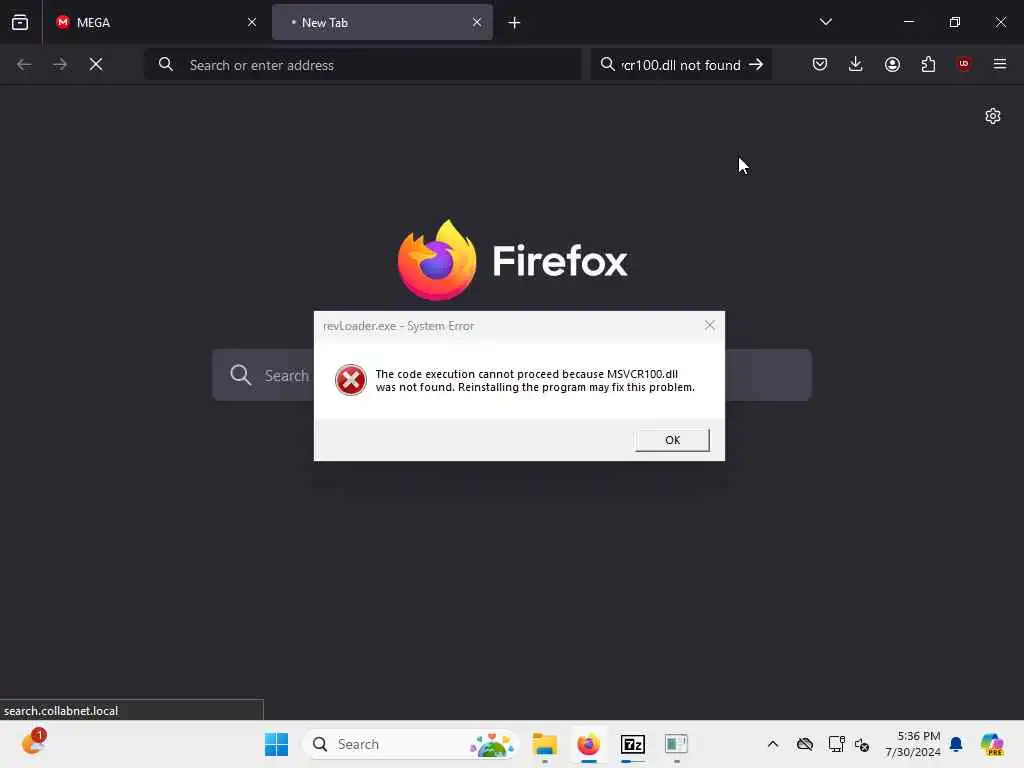Submit search with the arrow button
1024x768 pixels.
(756, 65)
